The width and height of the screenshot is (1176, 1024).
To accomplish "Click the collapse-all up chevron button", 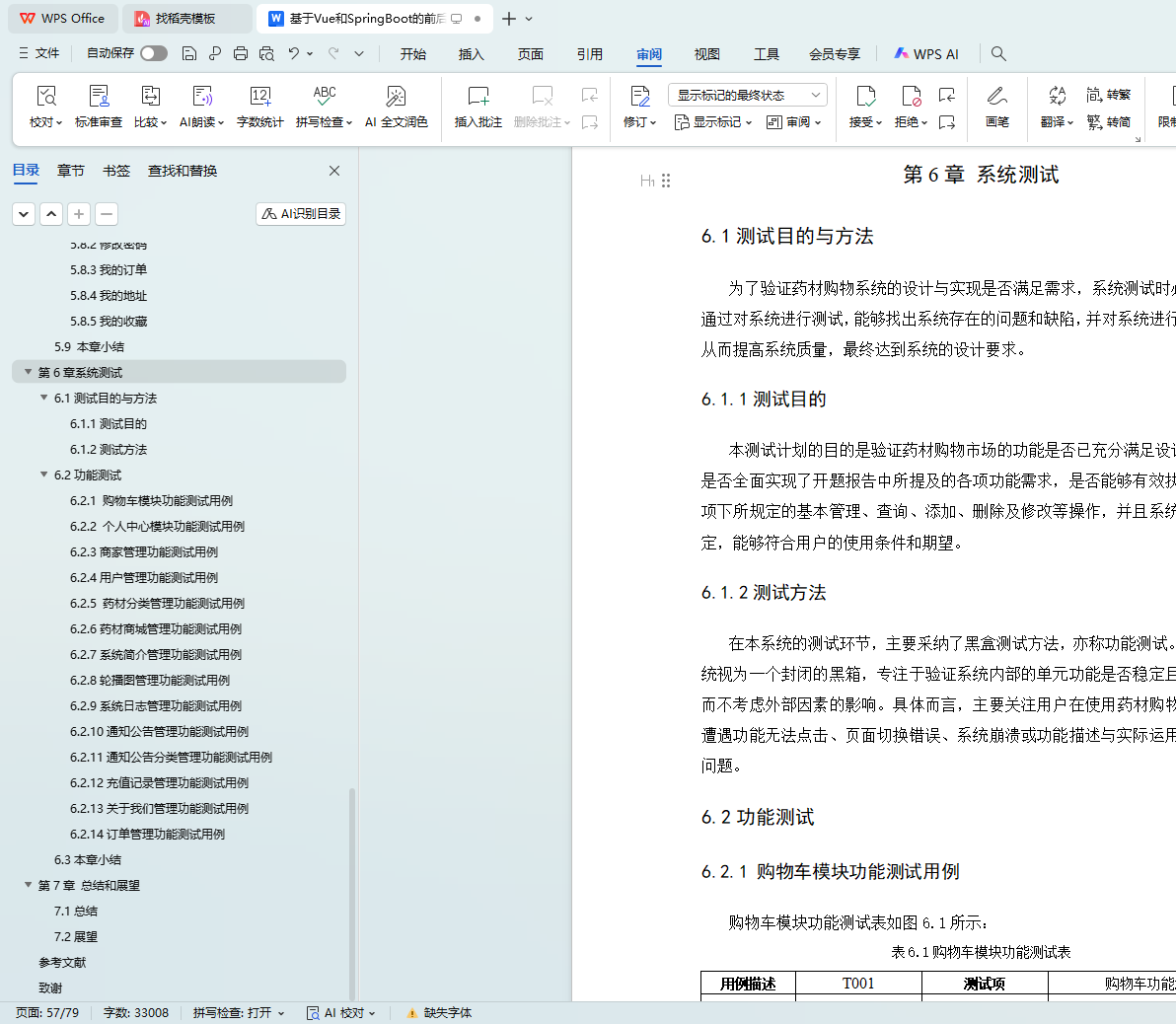I will pyautogui.click(x=51, y=214).
